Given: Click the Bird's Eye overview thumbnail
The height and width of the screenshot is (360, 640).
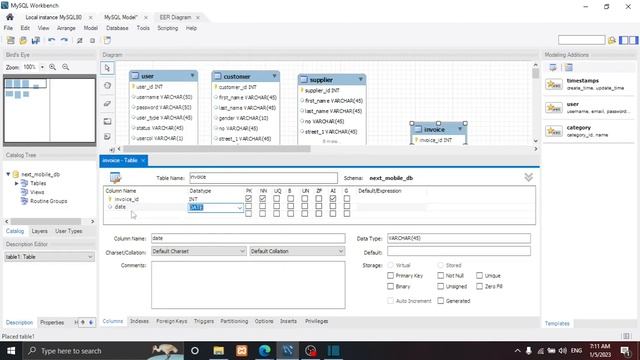Looking at the screenshot, I should (x=49, y=110).
